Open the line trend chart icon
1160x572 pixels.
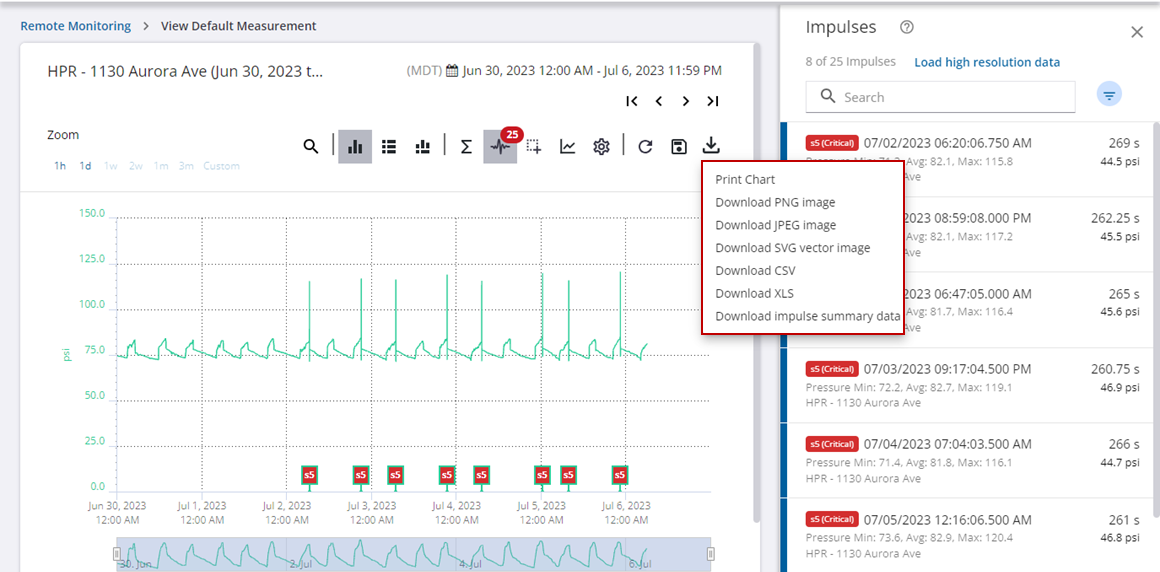(567, 147)
